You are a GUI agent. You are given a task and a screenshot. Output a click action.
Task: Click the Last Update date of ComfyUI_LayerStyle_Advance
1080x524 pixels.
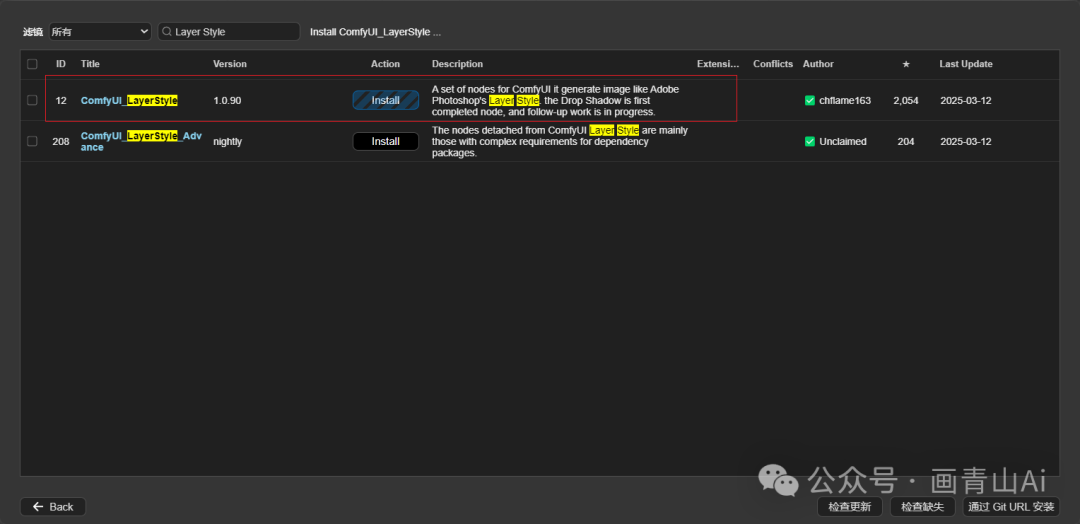click(966, 141)
